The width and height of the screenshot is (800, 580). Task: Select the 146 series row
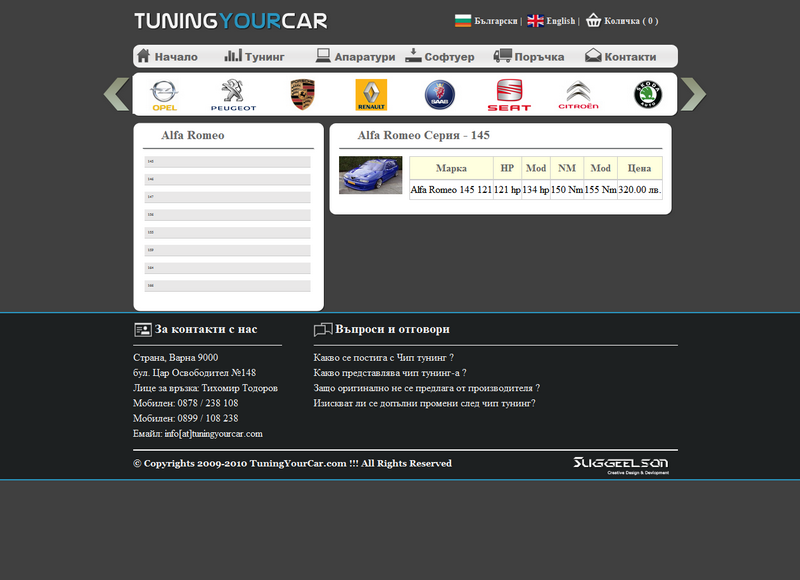pyautogui.click(x=228, y=180)
